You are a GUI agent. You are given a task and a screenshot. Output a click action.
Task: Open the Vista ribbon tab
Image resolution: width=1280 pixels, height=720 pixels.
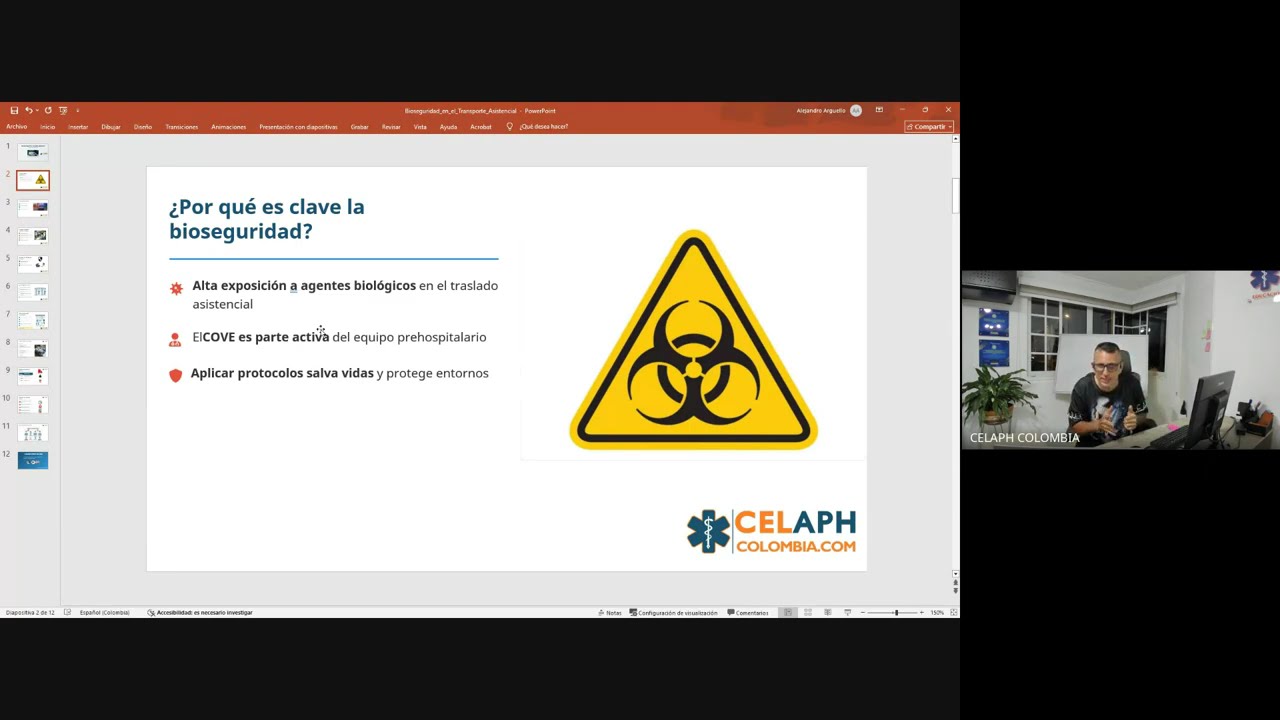(420, 127)
